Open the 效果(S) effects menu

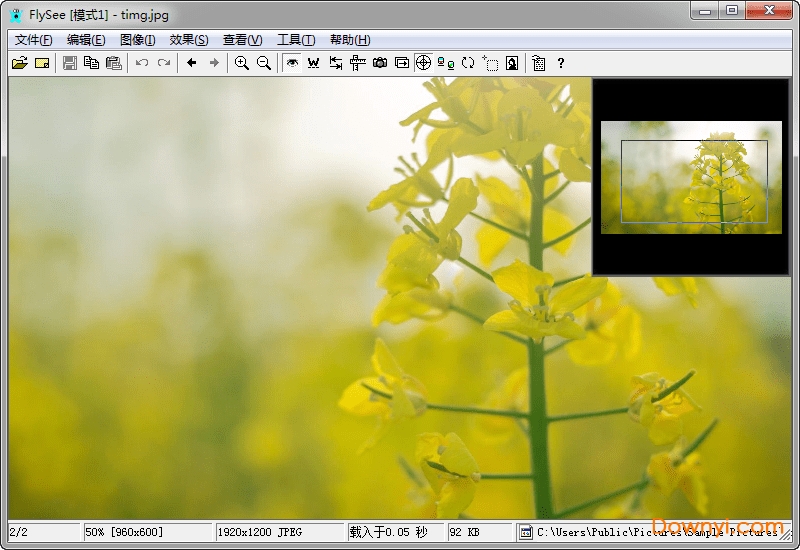pyautogui.click(x=189, y=40)
